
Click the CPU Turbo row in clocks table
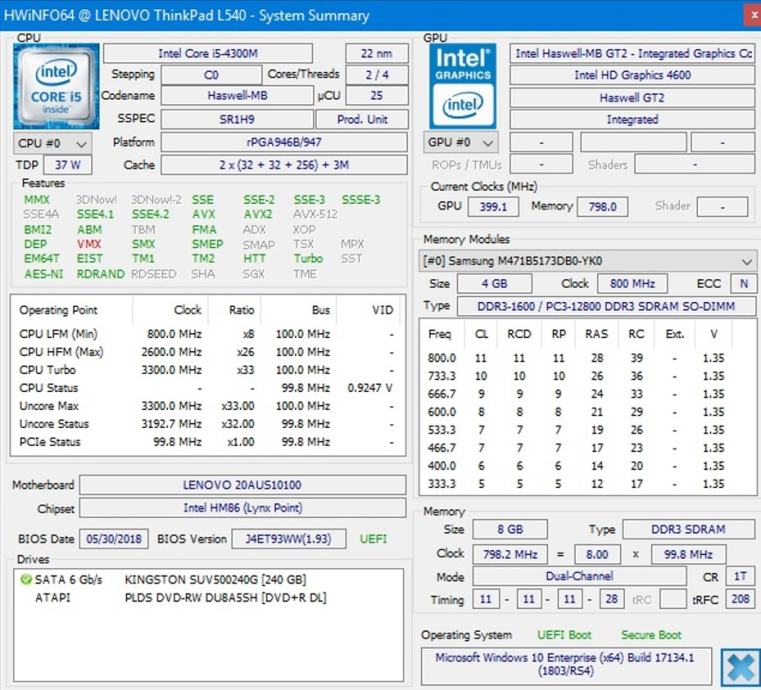[x=205, y=370]
